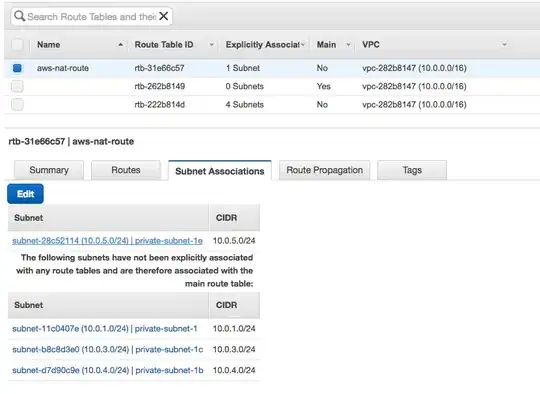Open the Tags tab

[412, 170]
